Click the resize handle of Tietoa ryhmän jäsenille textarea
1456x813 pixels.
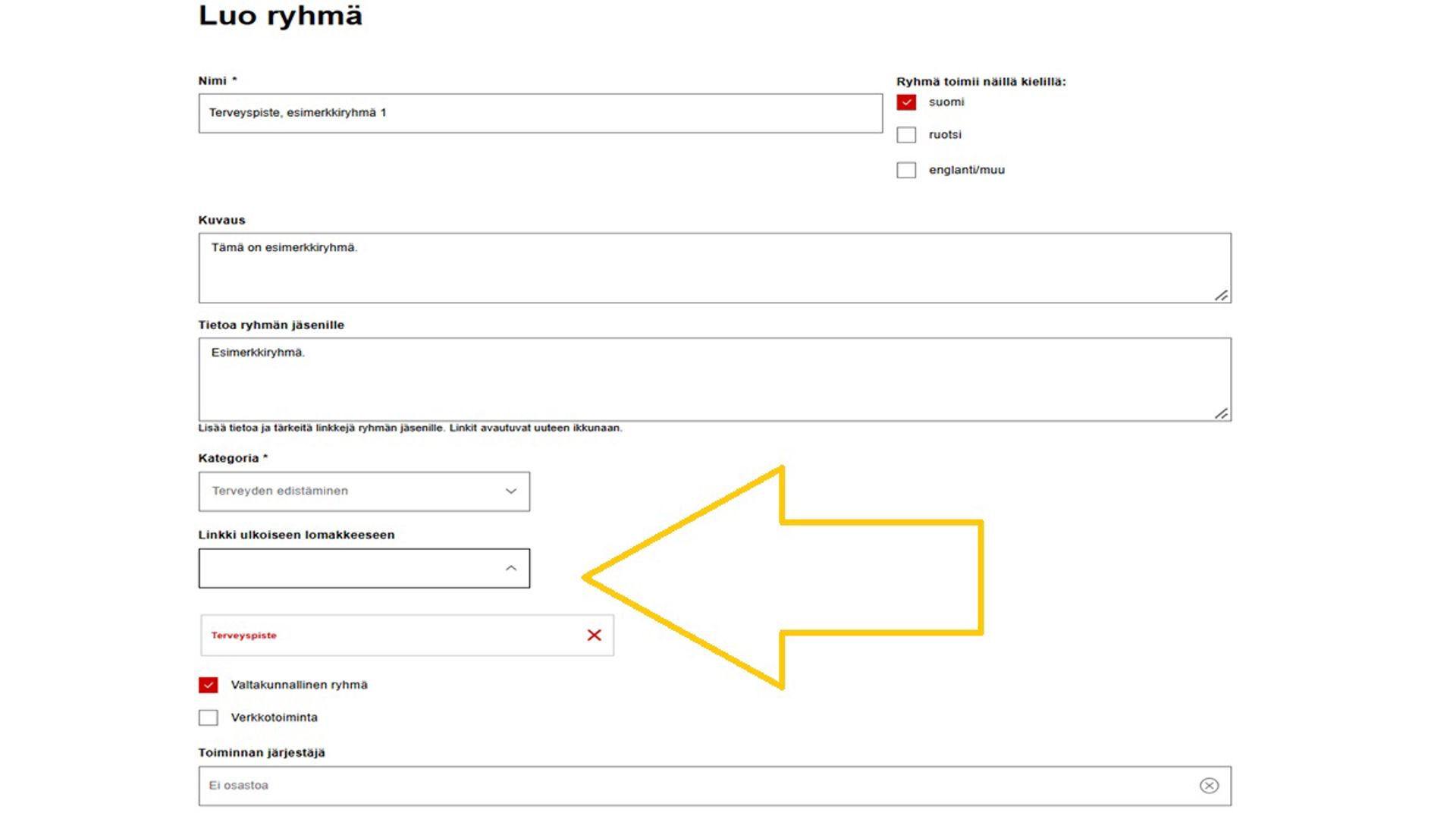[x=1221, y=413]
